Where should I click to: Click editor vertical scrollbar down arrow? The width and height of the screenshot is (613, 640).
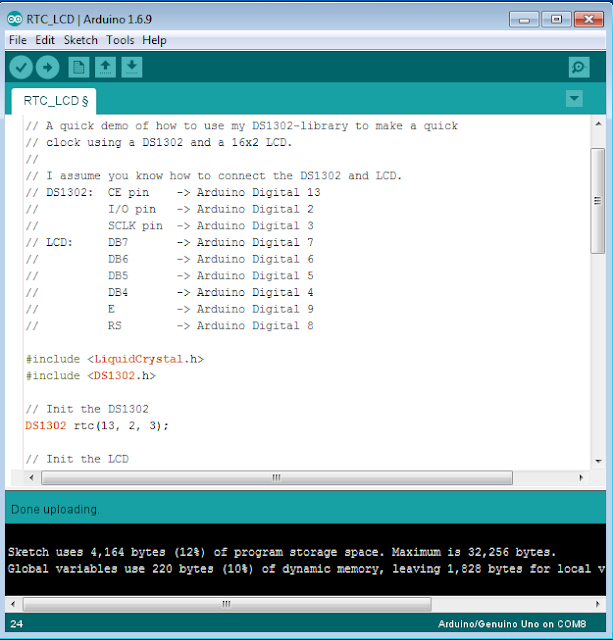[598, 461]
